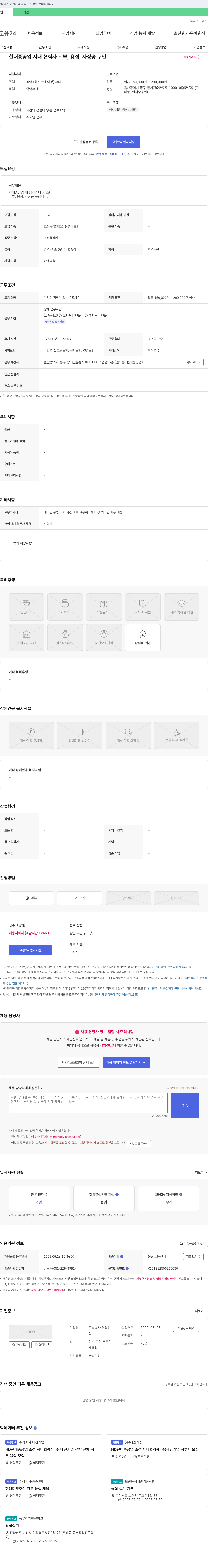Expand 채용 담당자 정보 열람하기
Viewport: 208px width, 1568px height.
click(x=127, y=1062)
